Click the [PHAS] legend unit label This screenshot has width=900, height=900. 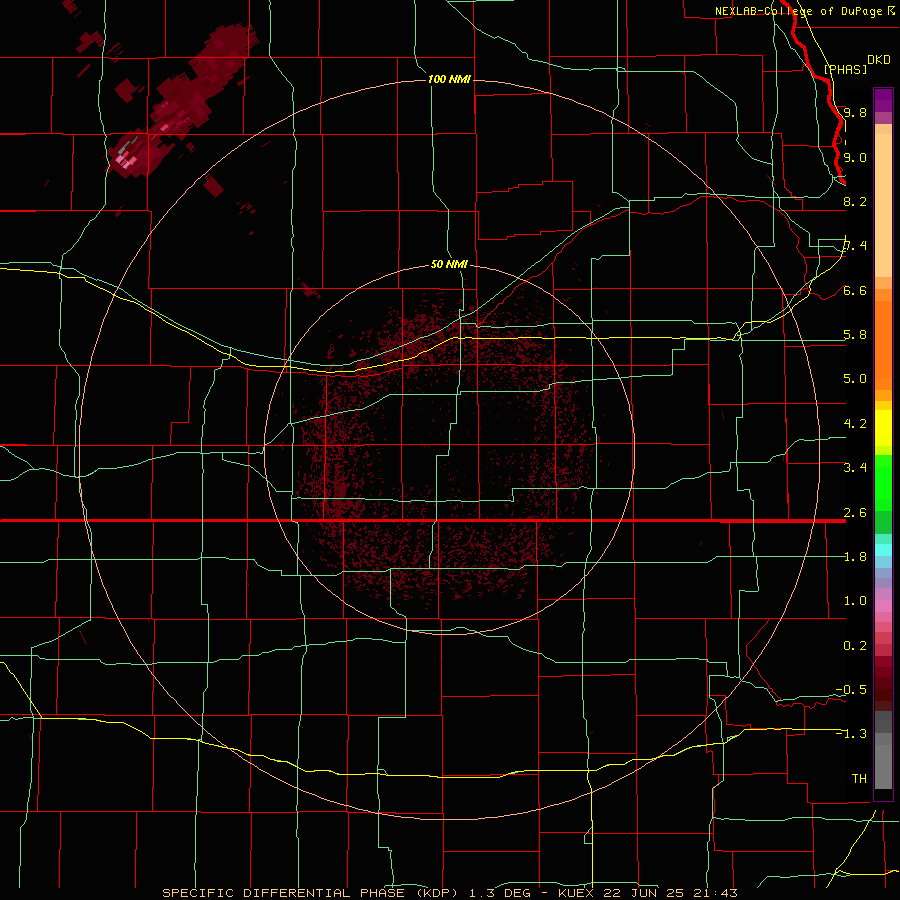[845, 69]
